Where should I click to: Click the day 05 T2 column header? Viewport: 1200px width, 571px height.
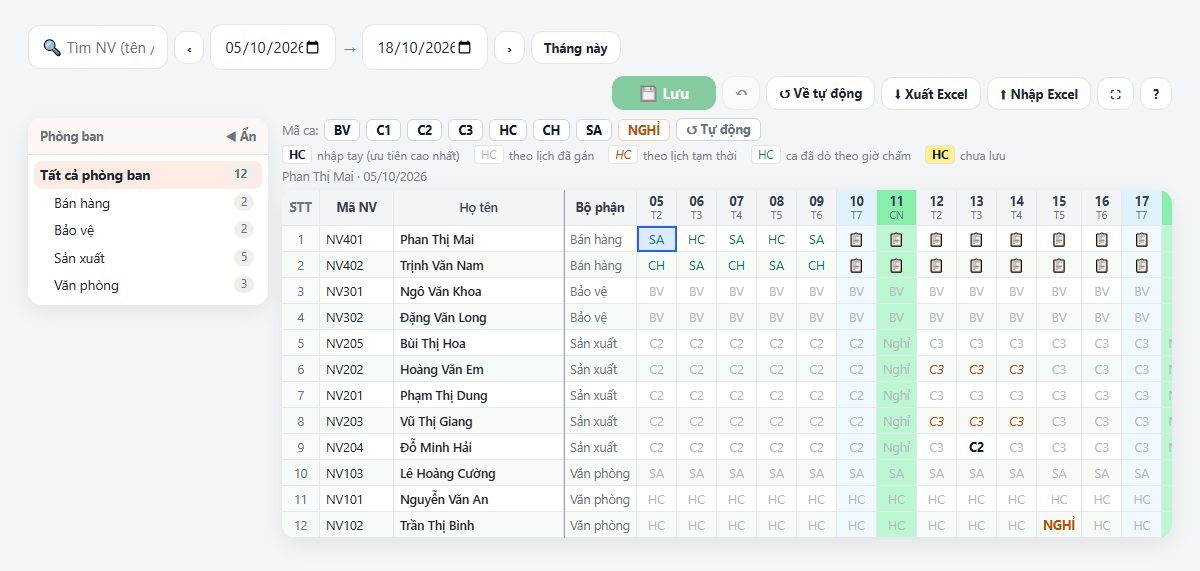(x=657, y=208)
